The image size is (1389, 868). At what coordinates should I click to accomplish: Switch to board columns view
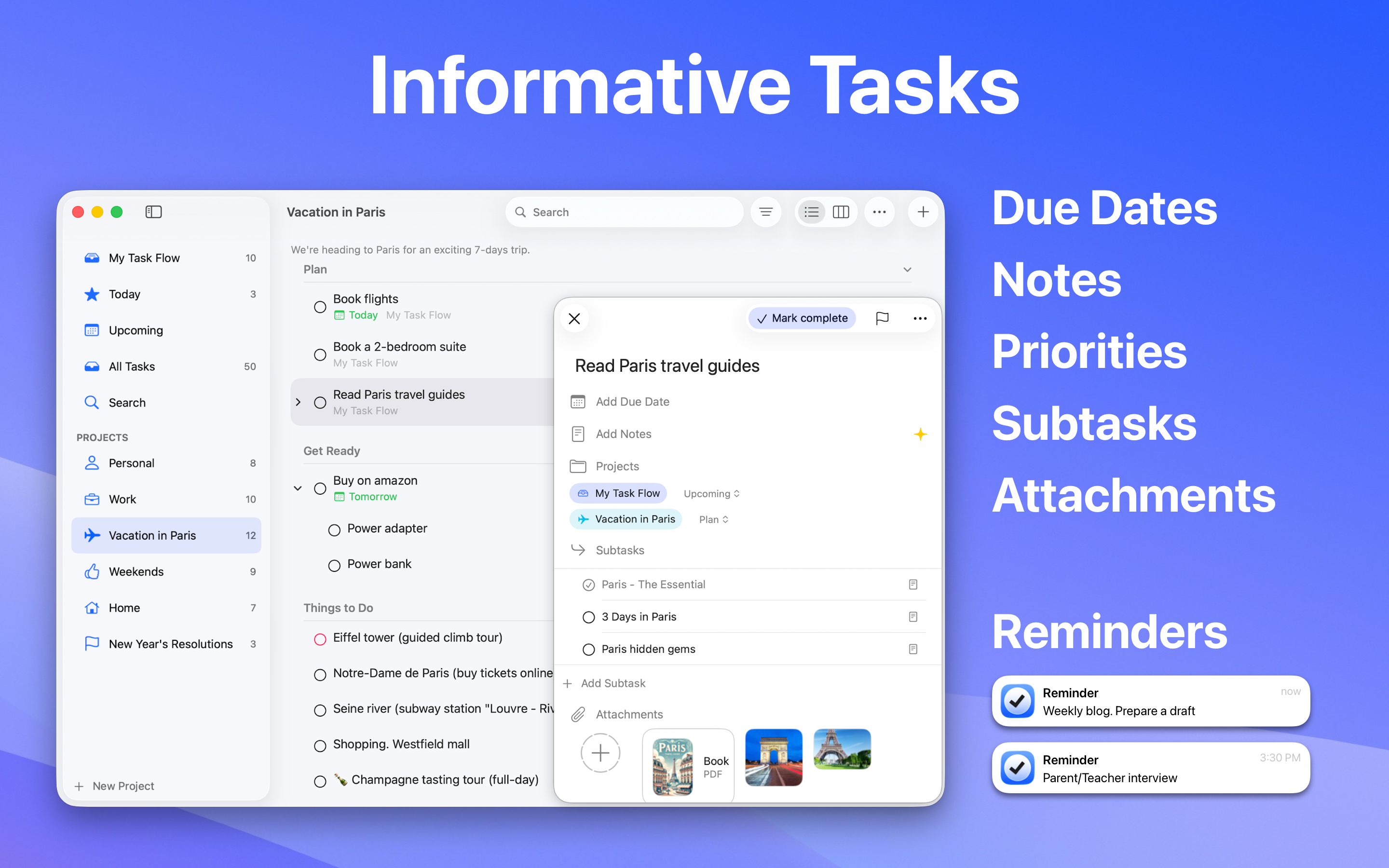[x=841, y=212]
